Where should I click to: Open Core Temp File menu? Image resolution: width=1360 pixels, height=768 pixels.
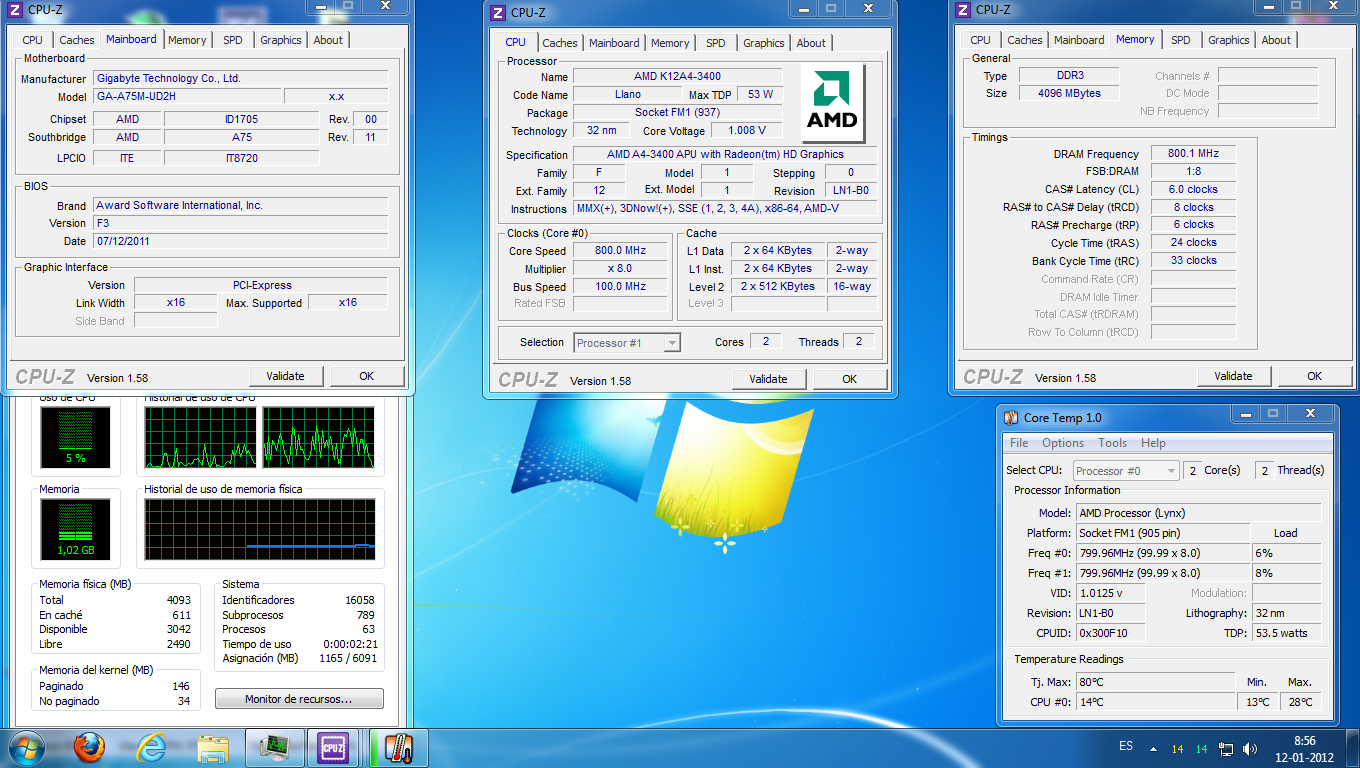(1019, 443)
